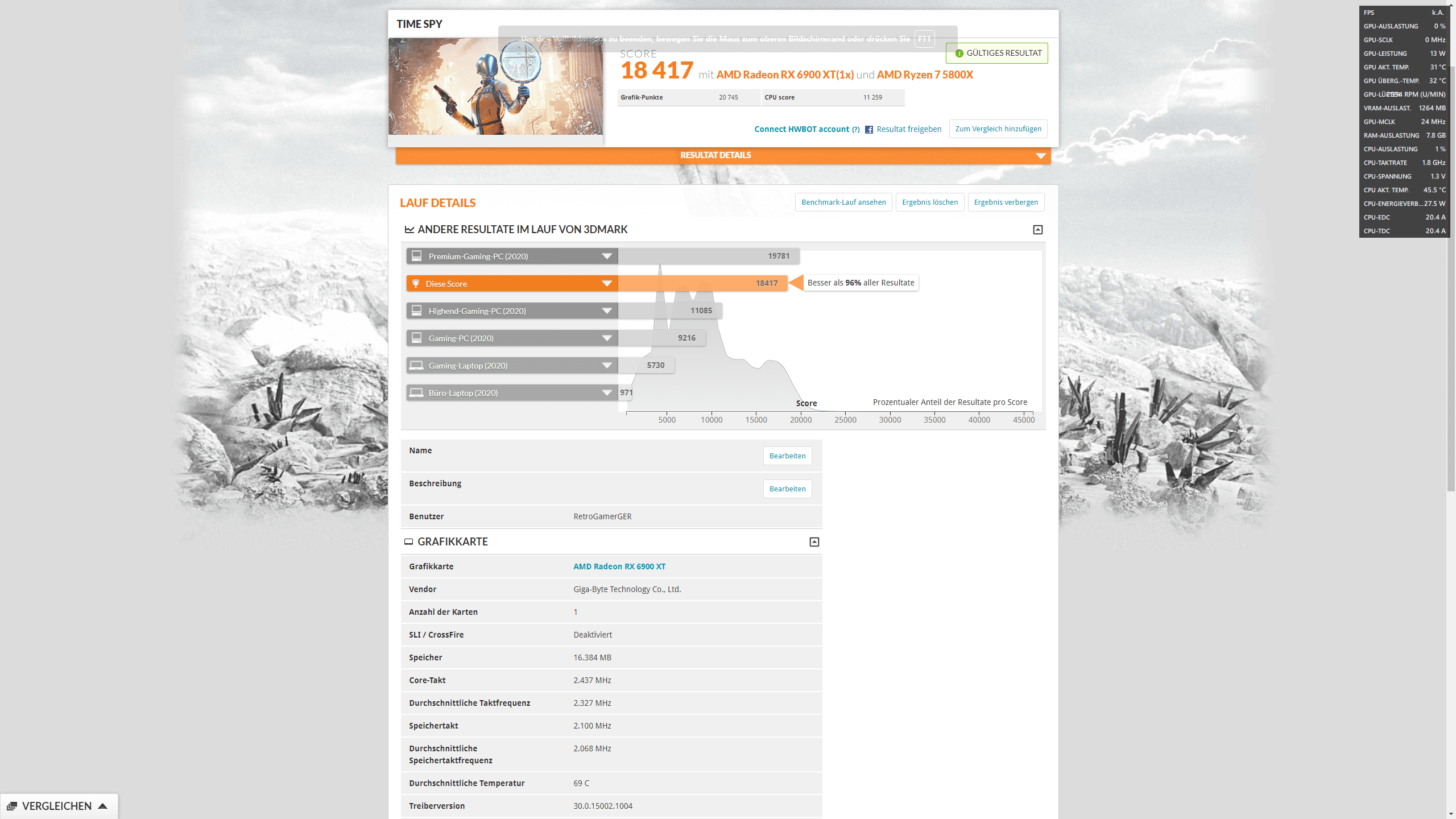Image resolution: width=1456 pixels, height=819 pixels.
Task: Click the laptop icon of Gaming-Laptop row
Action: tap(416, 365)
